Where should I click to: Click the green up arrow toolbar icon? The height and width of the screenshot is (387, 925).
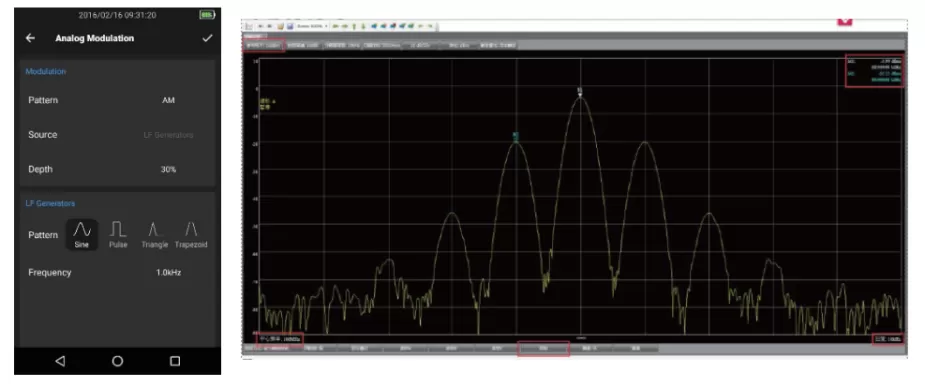pyautogui.click(x=354, y=26)
